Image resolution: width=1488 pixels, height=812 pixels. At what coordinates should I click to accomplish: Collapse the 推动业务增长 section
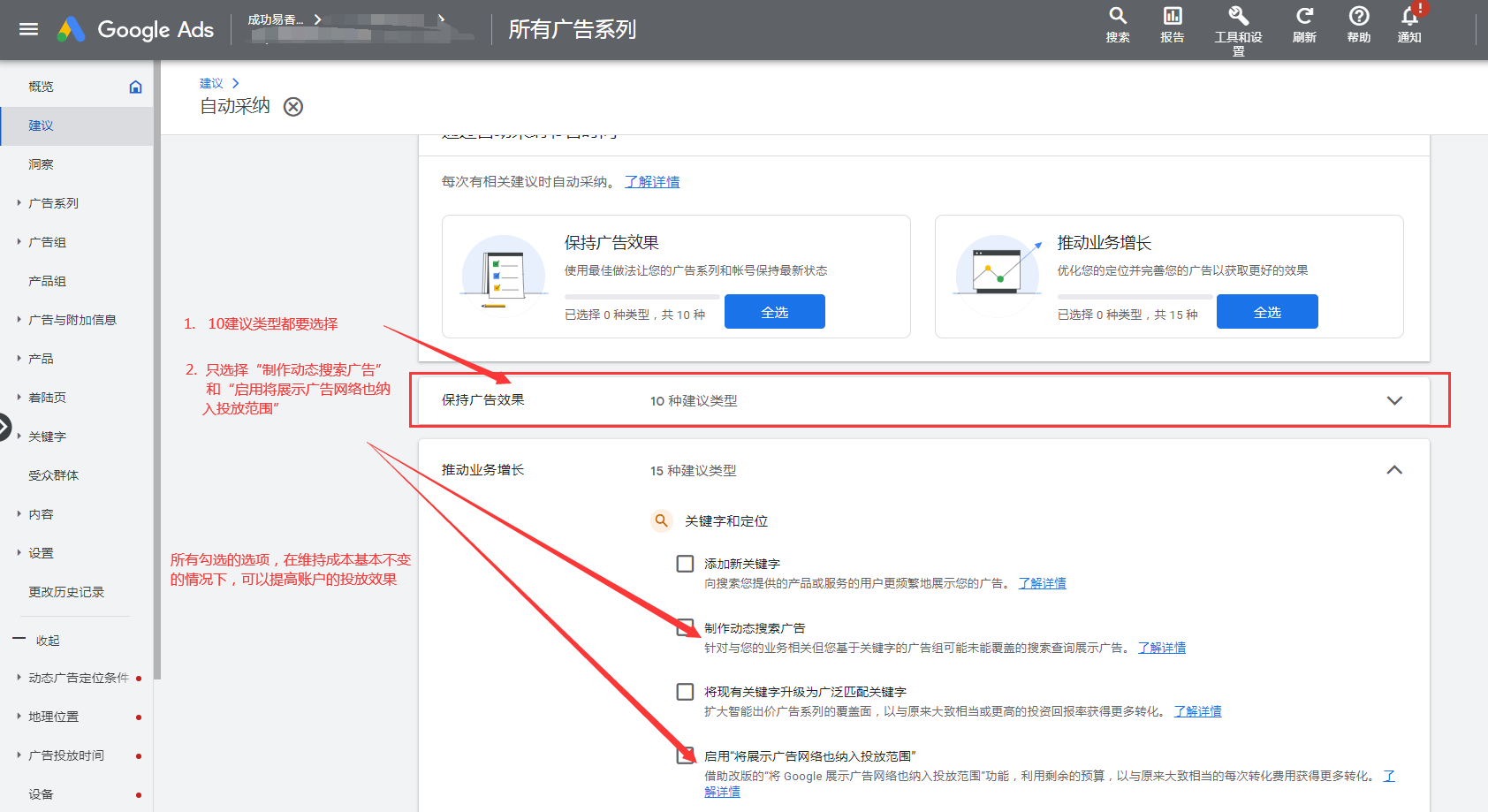click(x=1393, y=470)
